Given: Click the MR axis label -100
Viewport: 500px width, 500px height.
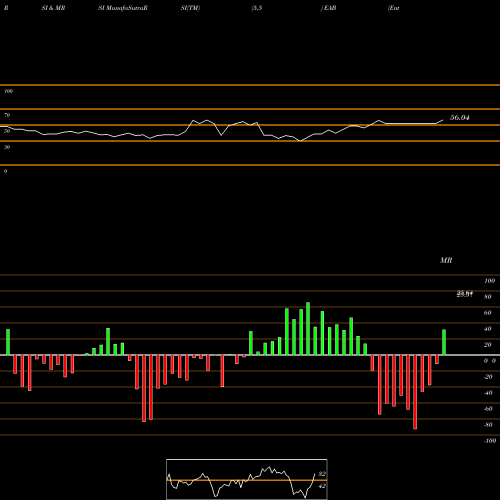Looking at the screenshot, I should coord(490,441).
